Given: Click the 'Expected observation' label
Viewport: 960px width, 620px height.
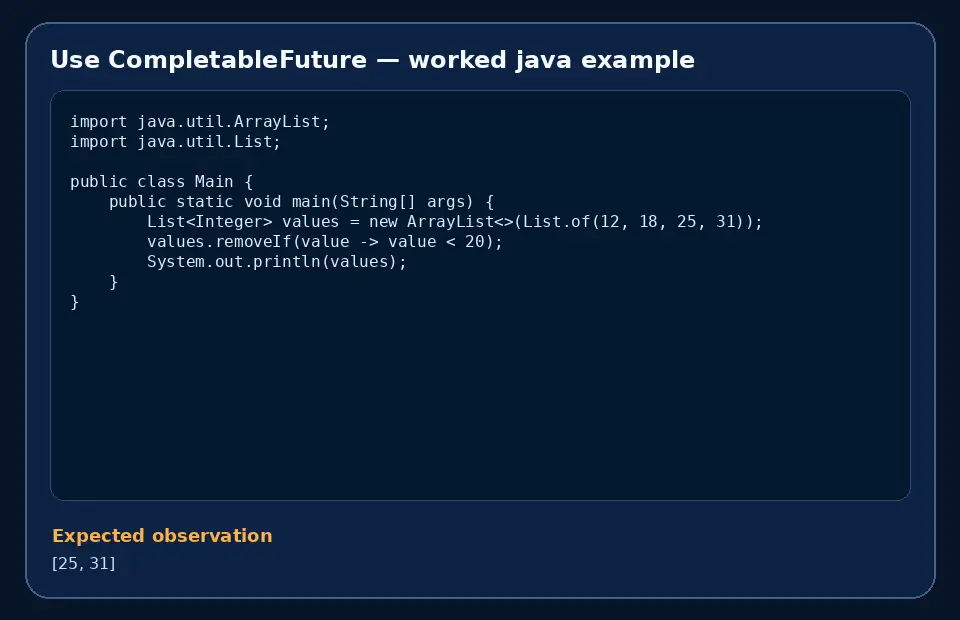Looking at the screenshot, I should 162,536.
